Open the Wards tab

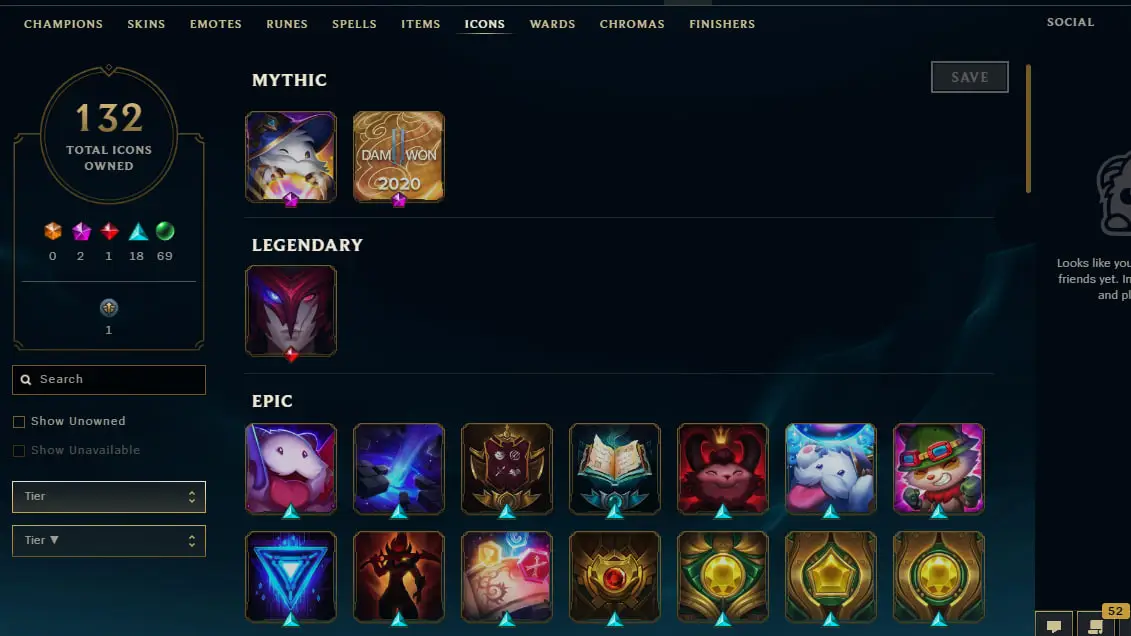(x=553, y=24)
